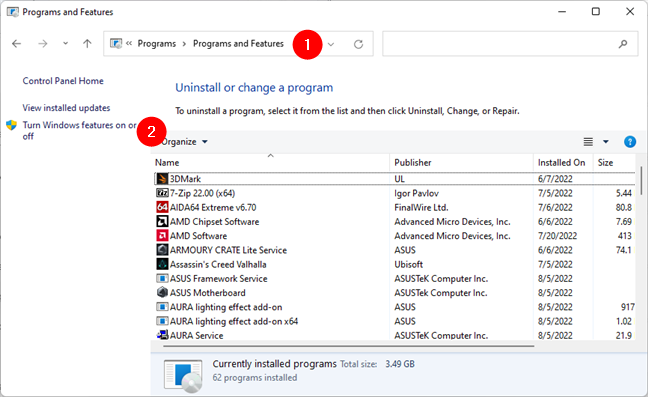648x397 pixels.
Task: Click the breadcrumb overflow double chevron
Action: click(129, 43)
